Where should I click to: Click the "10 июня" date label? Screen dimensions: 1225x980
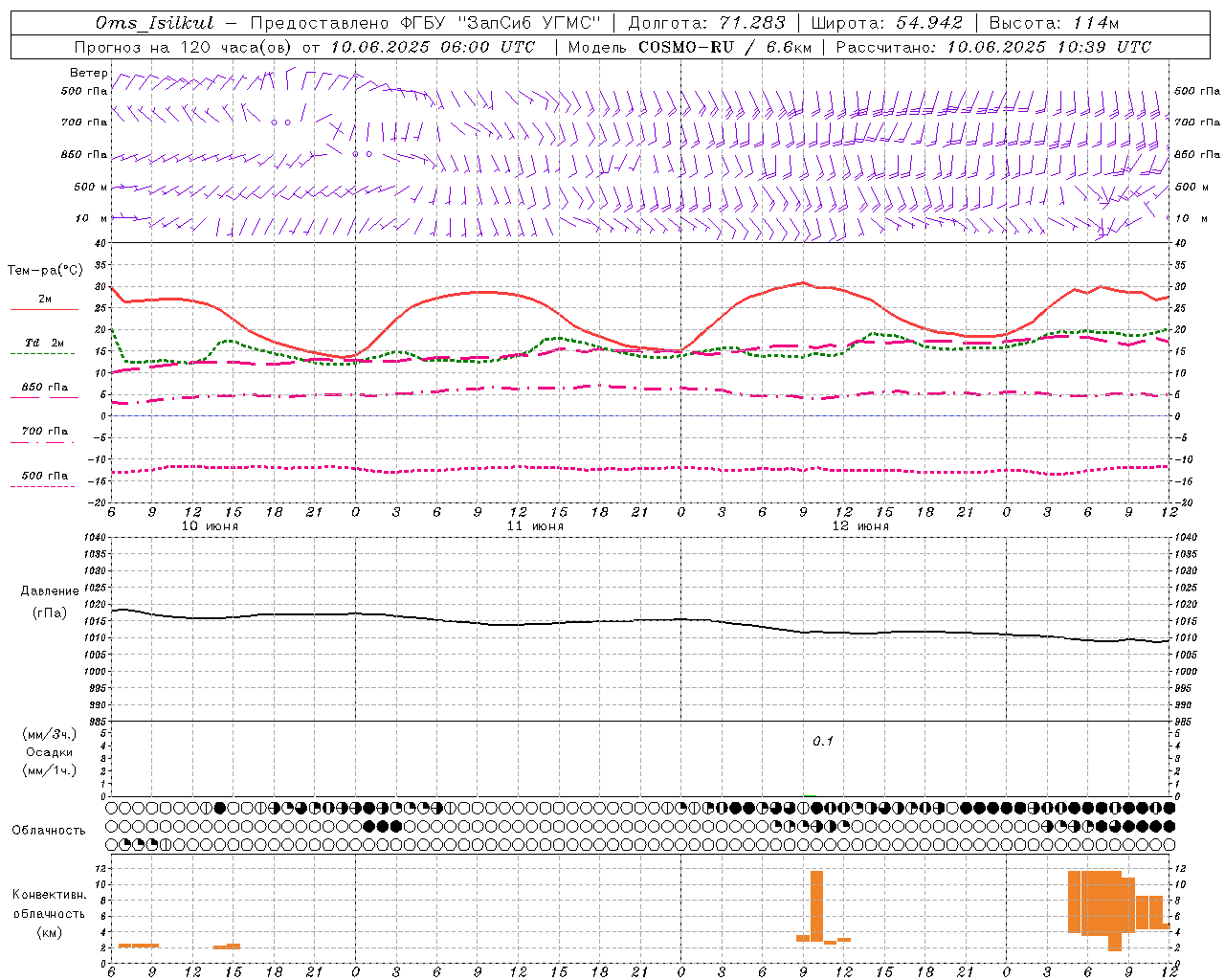pyautogui.click(x=210, y=526)
